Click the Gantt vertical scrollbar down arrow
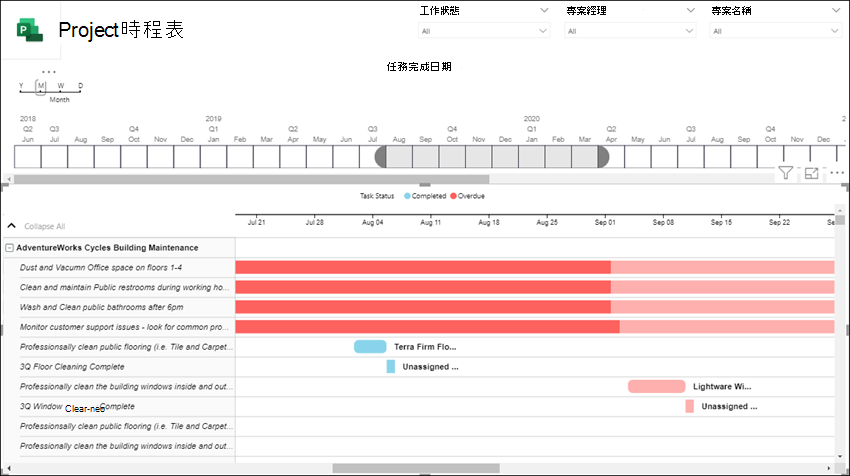Screen dimensions: 850x476 tap(840, 457)
